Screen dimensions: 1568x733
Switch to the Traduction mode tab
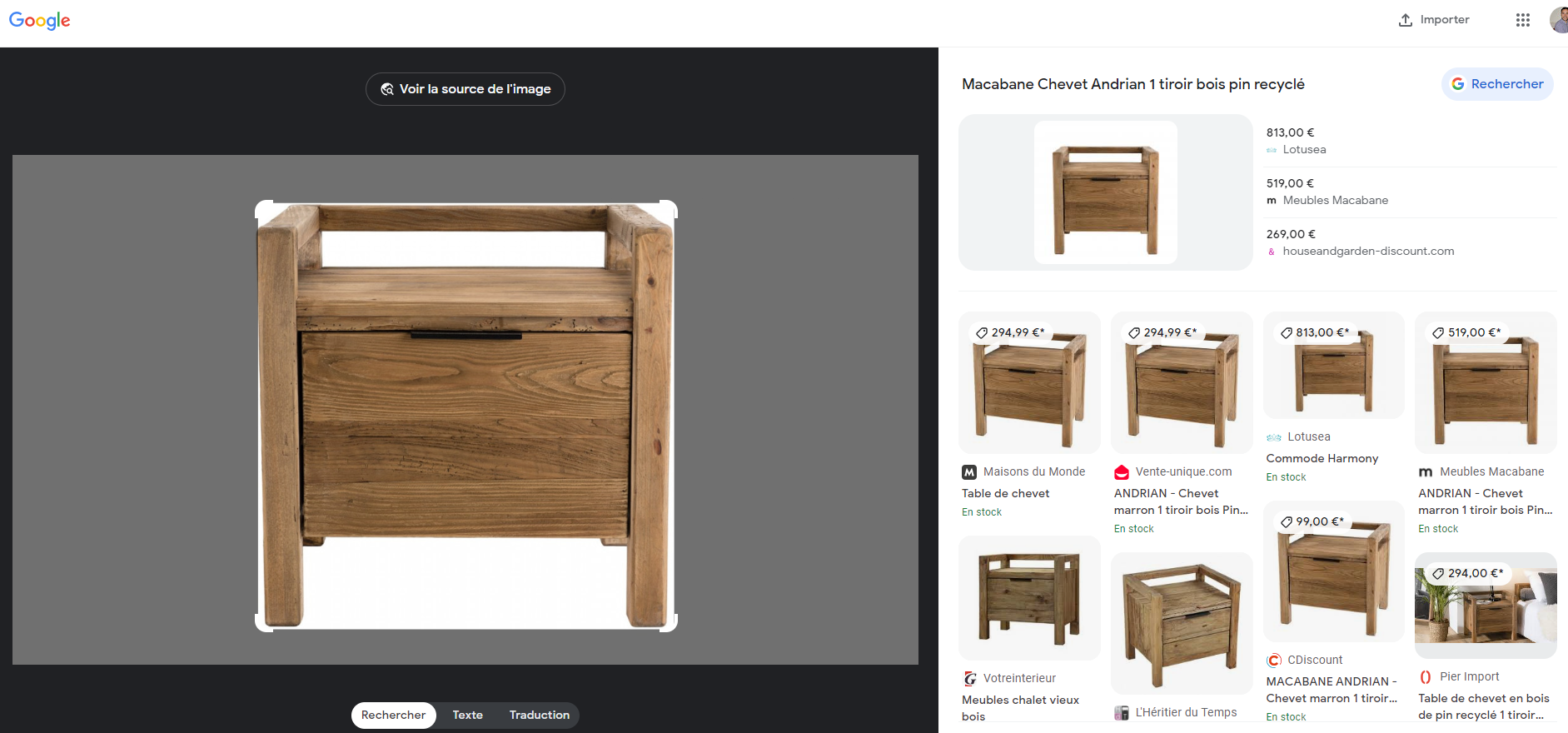(540, 715)
